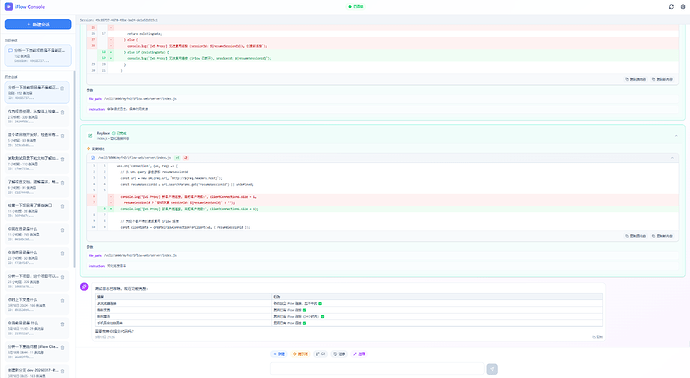Click the purple wand quick-action chip
Screen dimensions: 690x378
(x=359, y=354)
